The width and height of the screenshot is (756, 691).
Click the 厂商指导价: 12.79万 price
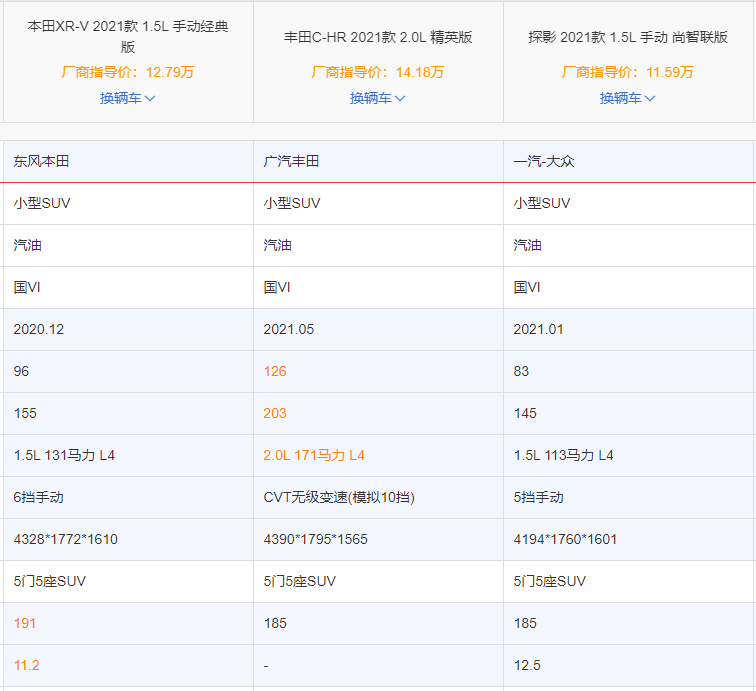(128, 72)
